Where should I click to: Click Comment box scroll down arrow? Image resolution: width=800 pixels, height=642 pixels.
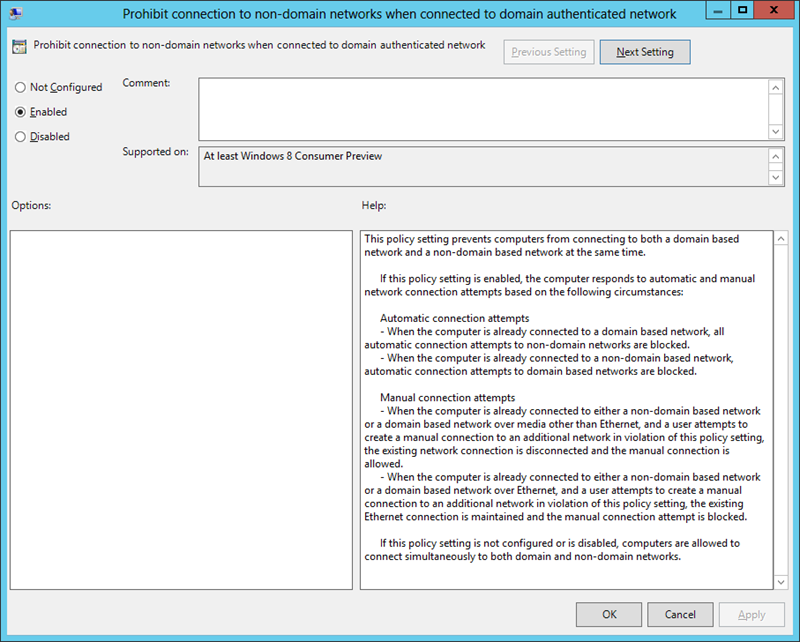pos(776,132)
